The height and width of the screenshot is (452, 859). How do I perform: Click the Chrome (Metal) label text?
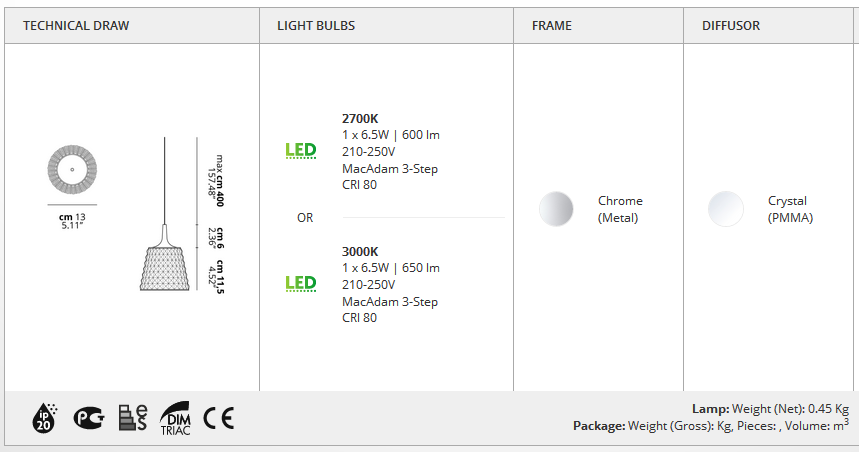620,209
